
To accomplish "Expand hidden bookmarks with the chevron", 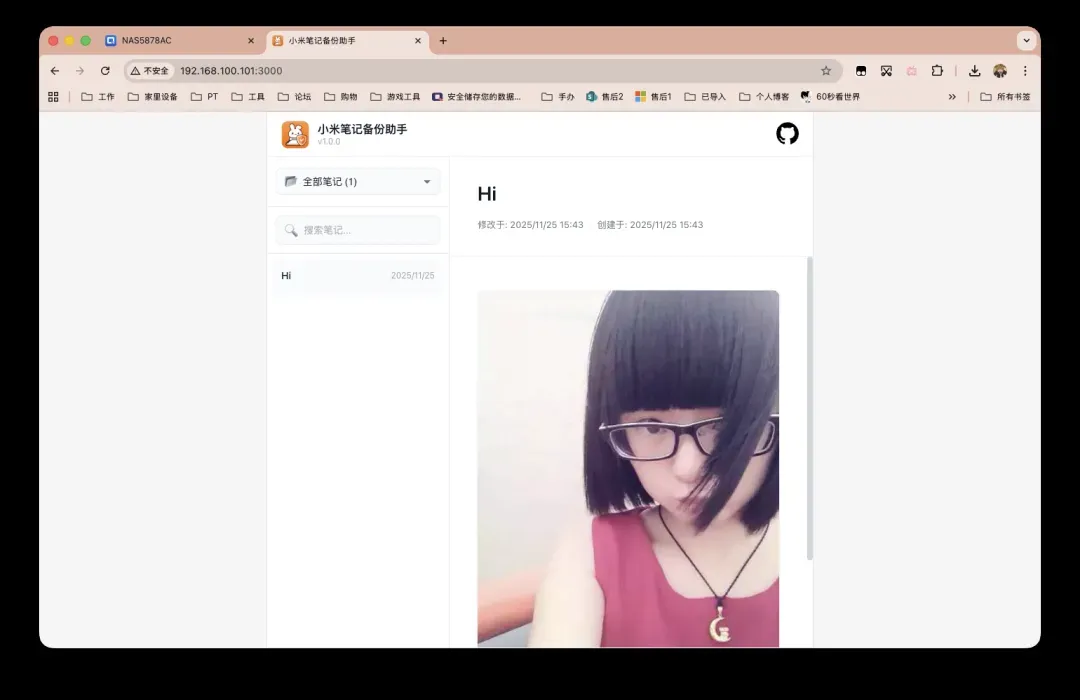I will (953, 96).
